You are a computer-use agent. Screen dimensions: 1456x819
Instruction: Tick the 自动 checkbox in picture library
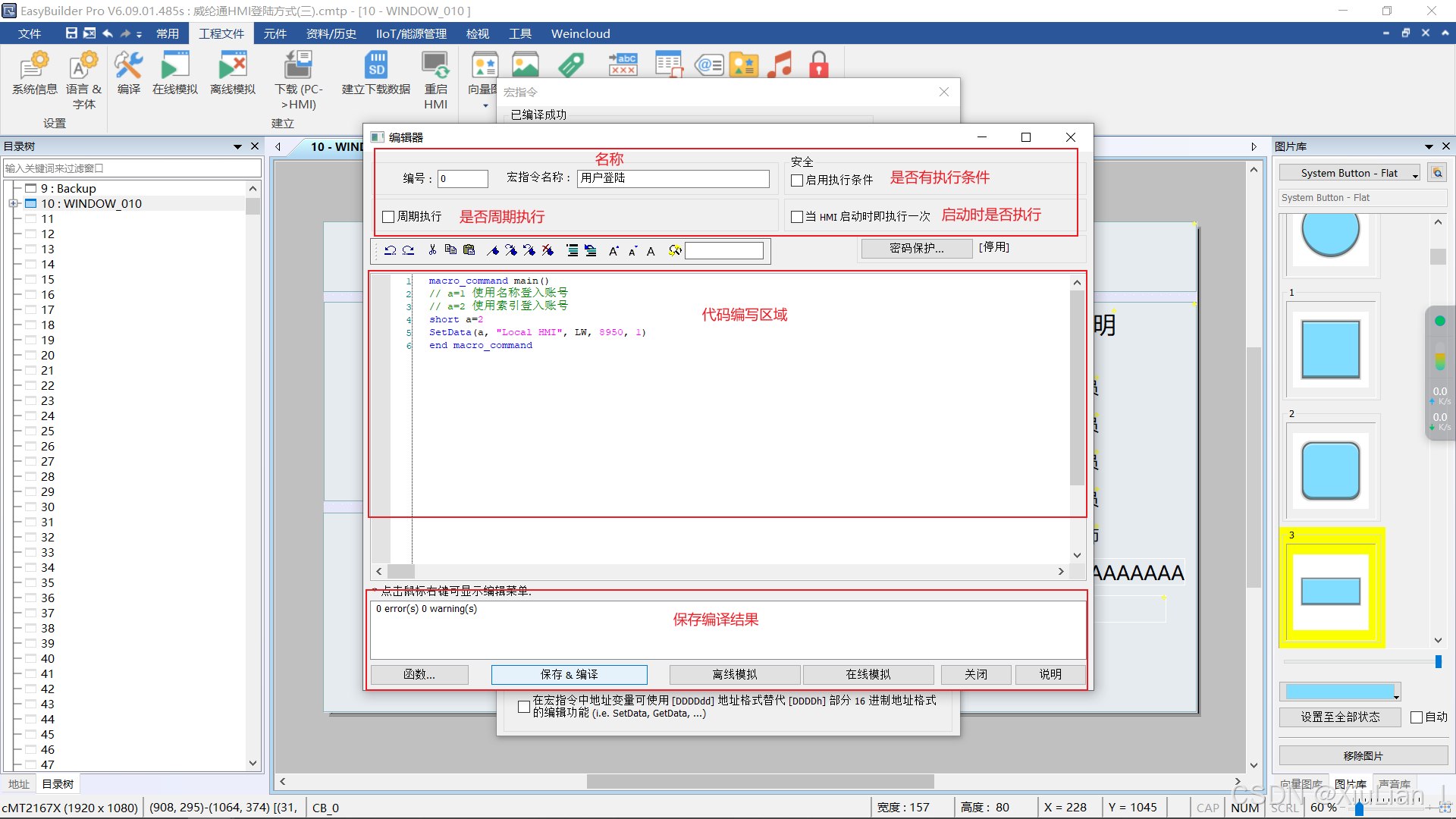point(1417,717)
